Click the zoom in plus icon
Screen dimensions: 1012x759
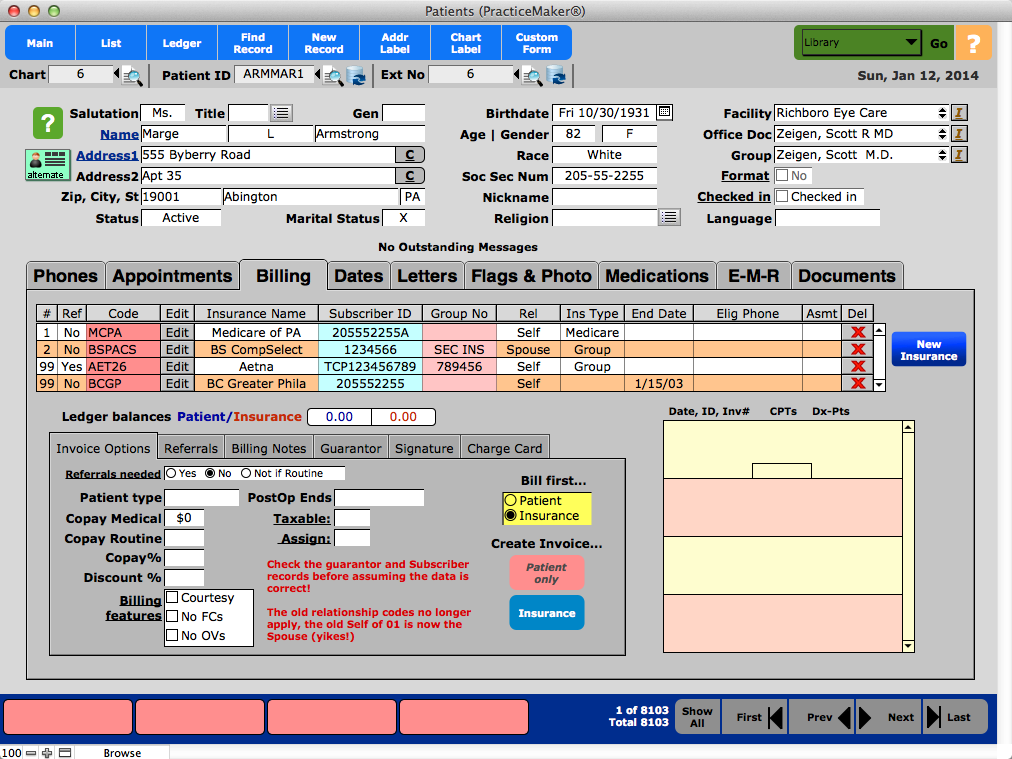(x=47, y=753)
